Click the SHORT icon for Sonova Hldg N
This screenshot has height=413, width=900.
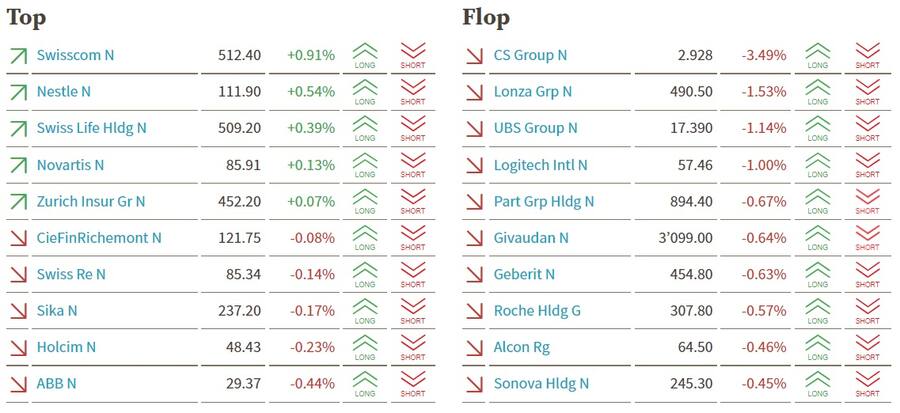[x=868, y=384]
